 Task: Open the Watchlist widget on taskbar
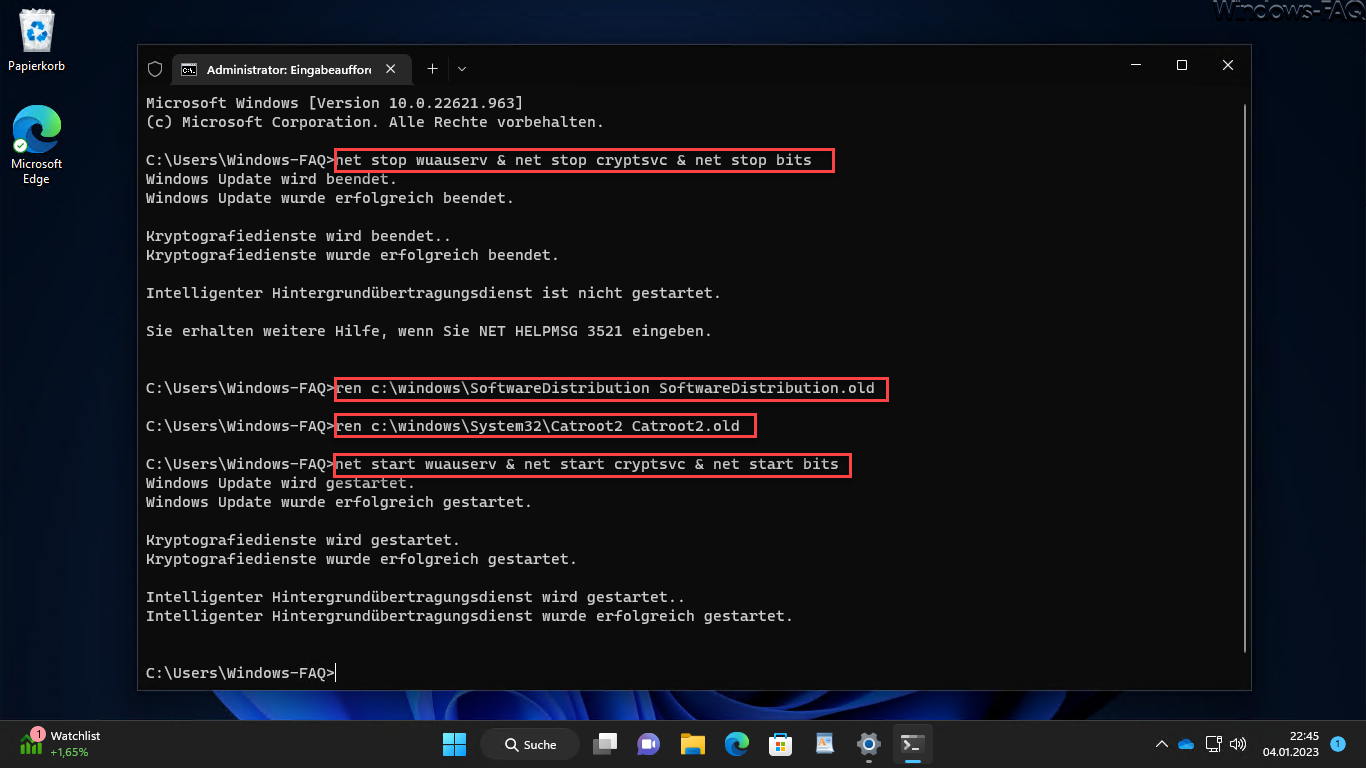[x=60, y=743]
